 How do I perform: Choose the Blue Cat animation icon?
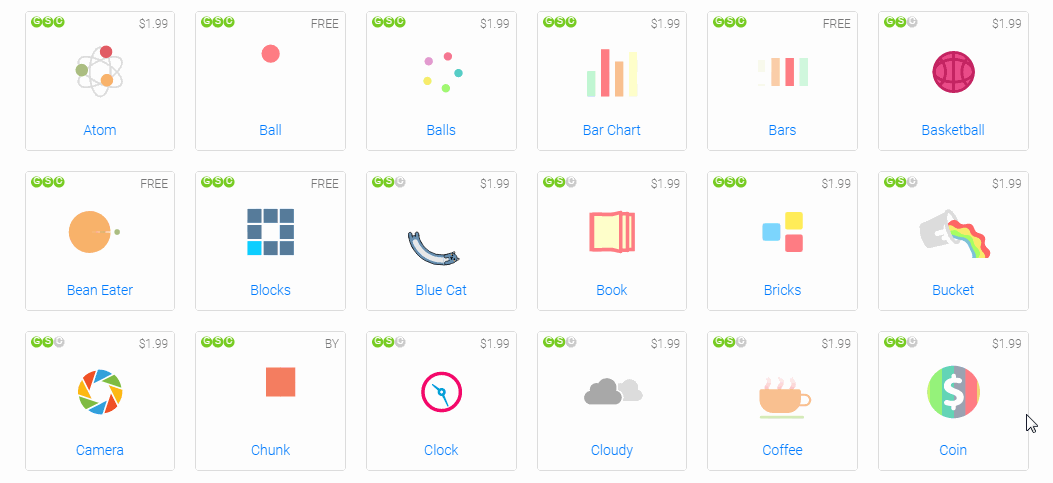[x=434, y=247]
